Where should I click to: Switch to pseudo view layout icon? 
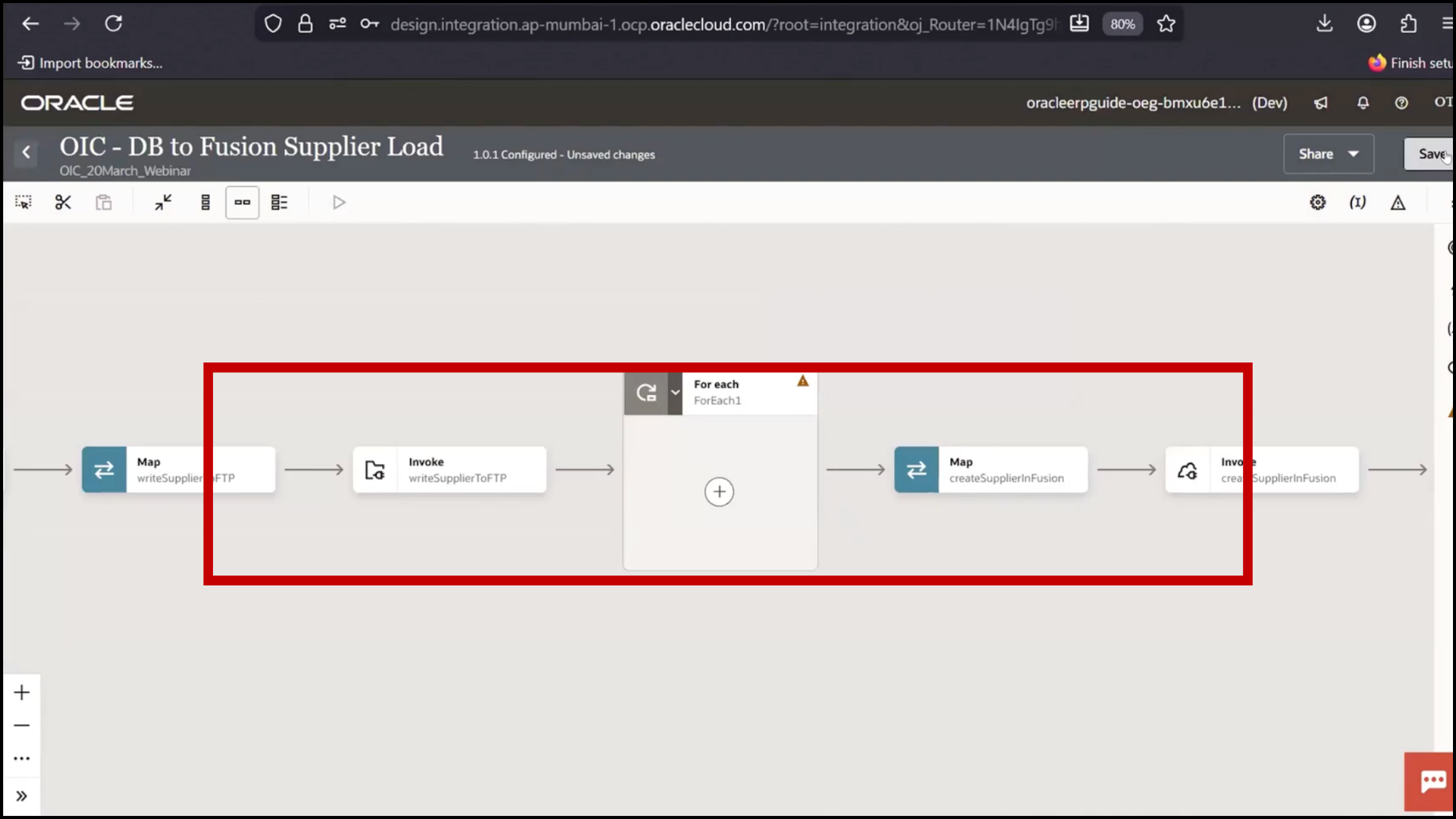[x=279, y=202]
